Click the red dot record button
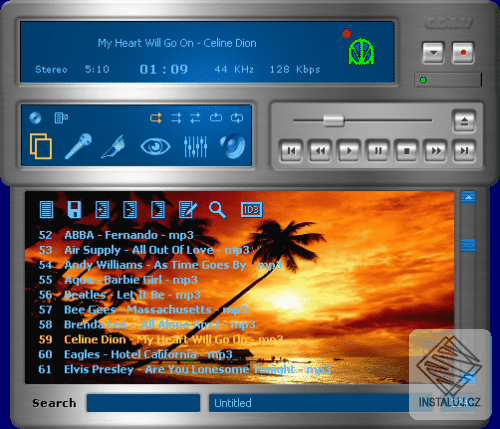The image size is (500, 429). (463, 53)
